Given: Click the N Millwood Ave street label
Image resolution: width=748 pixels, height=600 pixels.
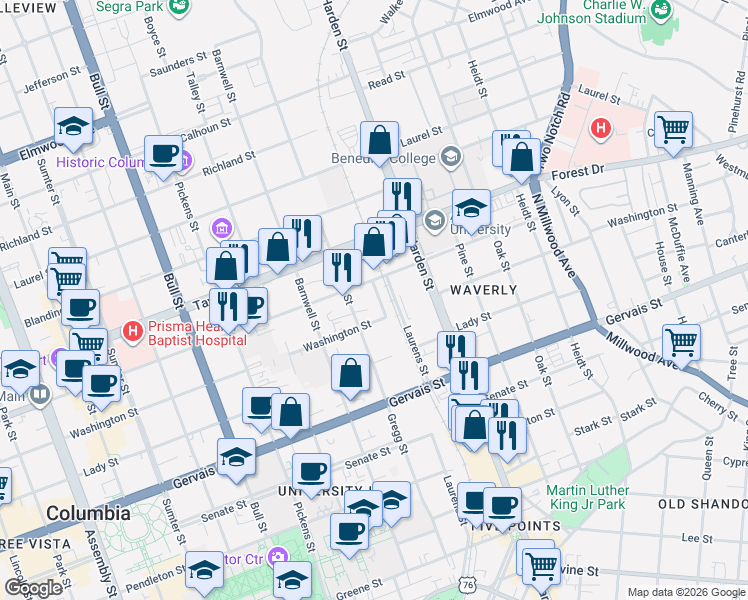Looking at the screenshot, I should (x=554, y=235).
